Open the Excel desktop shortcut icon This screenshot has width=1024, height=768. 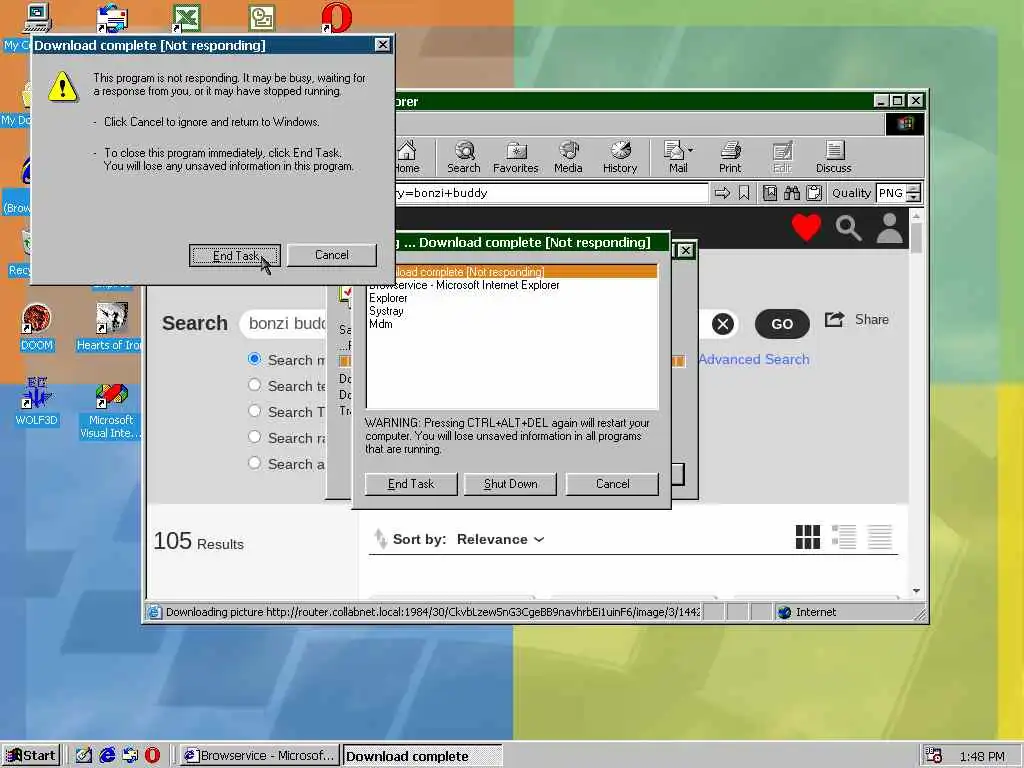[x=186, y=18]
